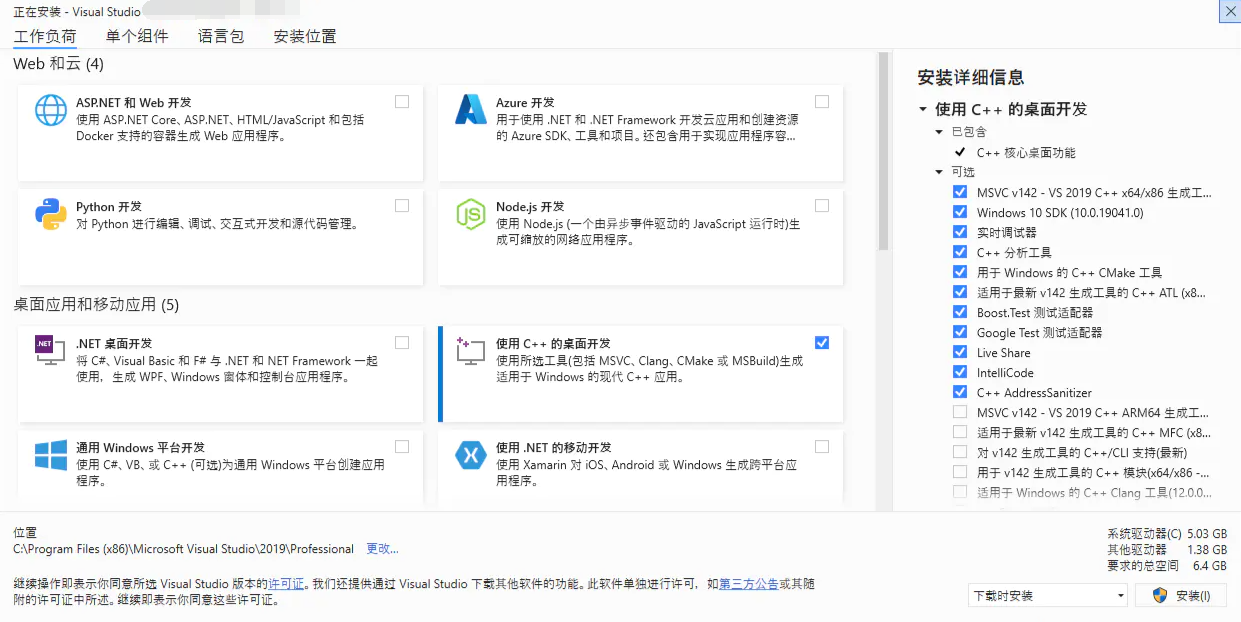Uncheck the Live Share component

960,352
